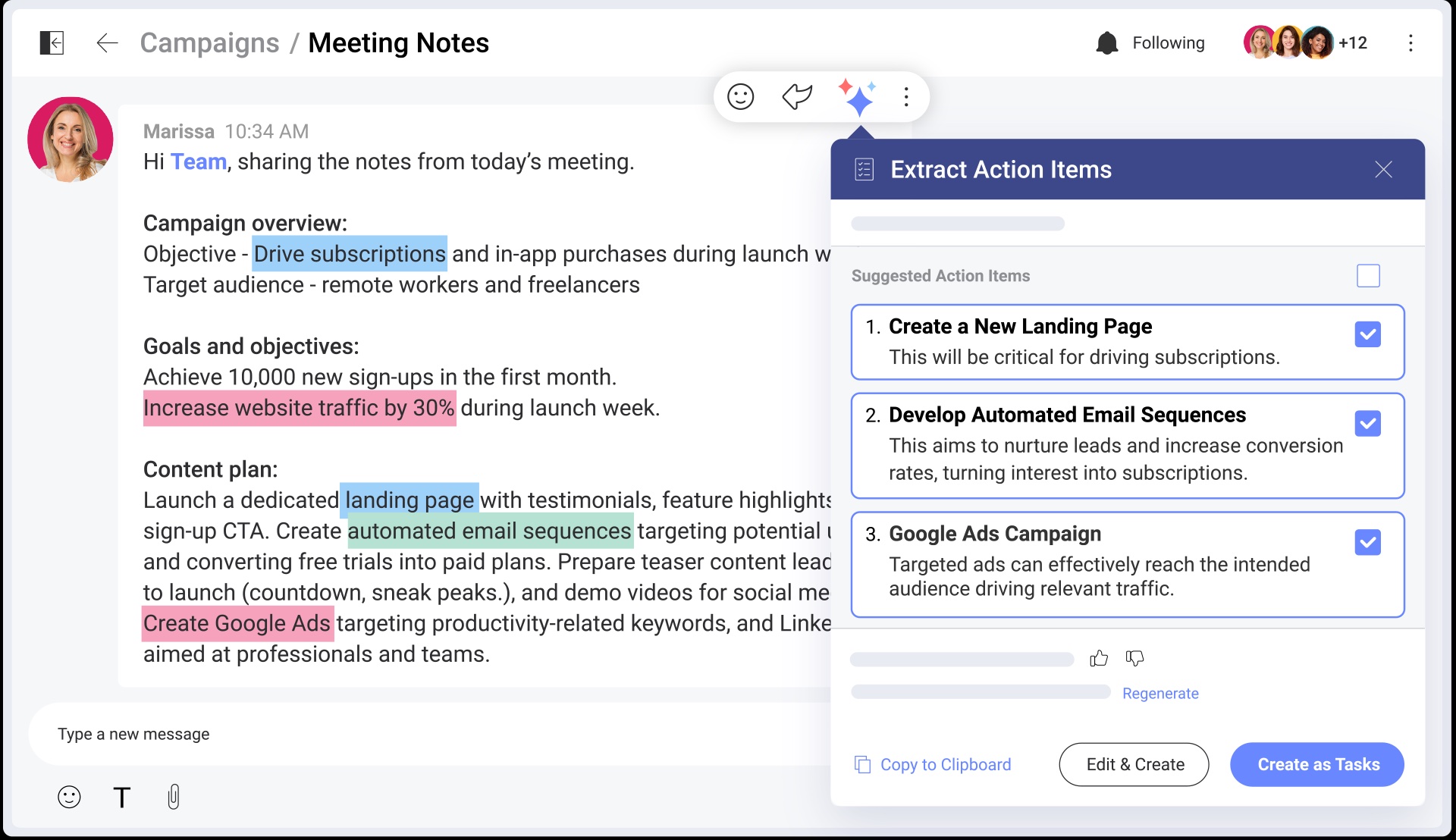Click the Content plan heading
Screen dimensions: 1456x840
point(211,469)
